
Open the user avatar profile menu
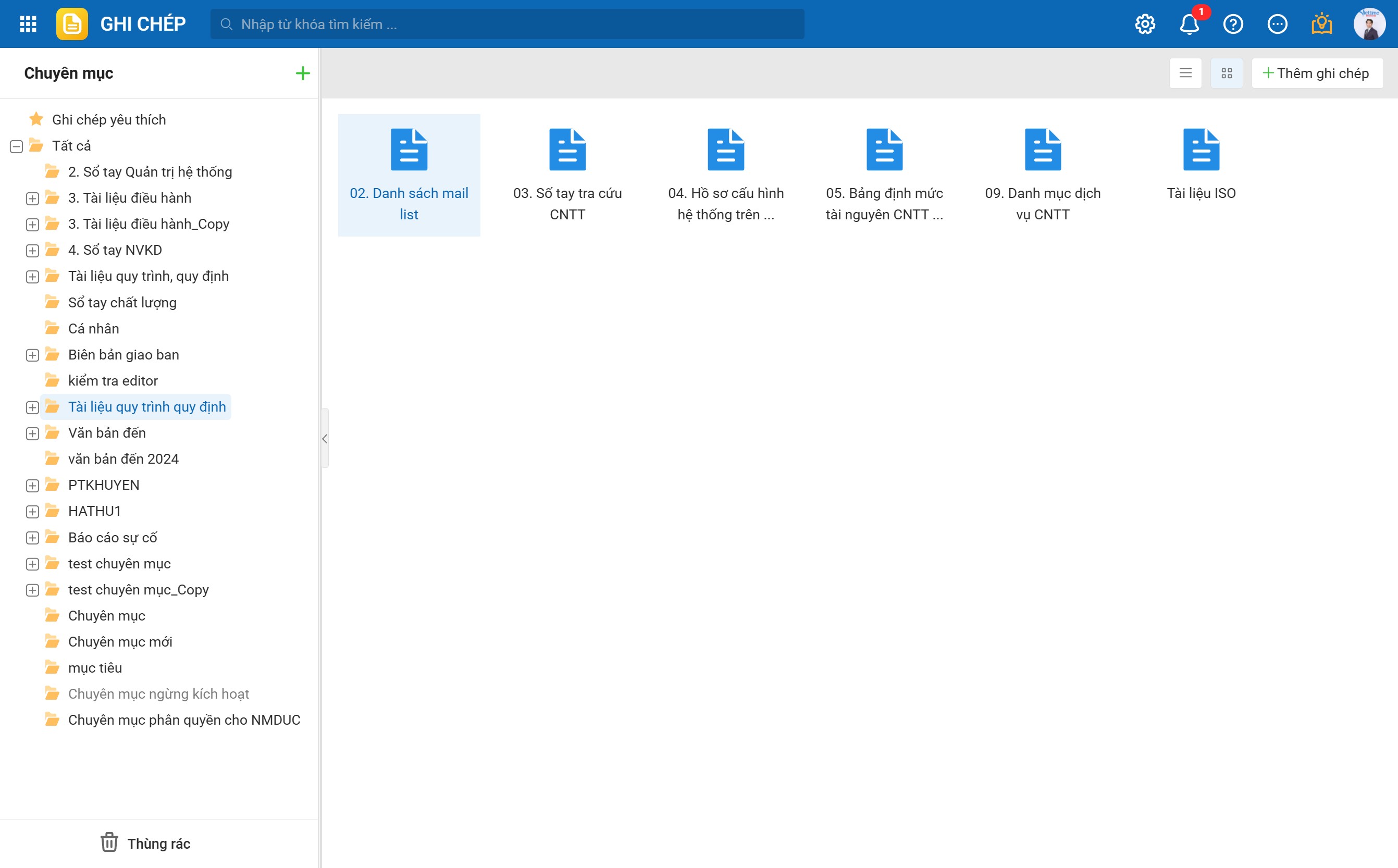pos(1369,24)
